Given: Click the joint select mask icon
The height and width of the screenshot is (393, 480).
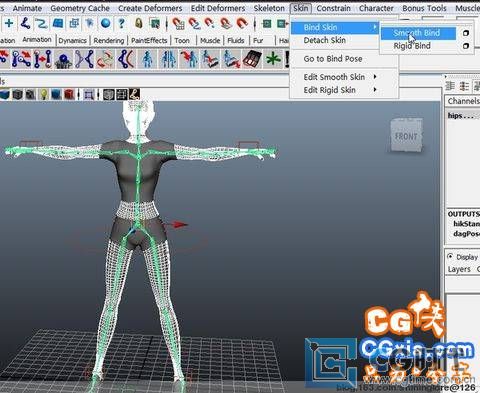Looking at the screenshot, I should coord(25,23).
